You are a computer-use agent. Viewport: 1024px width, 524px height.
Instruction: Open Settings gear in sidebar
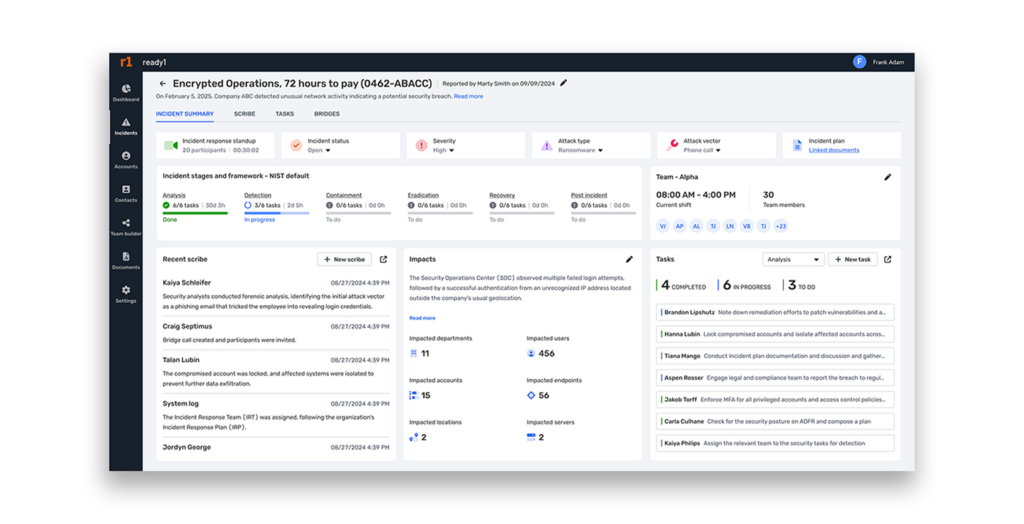click(126, 293)
